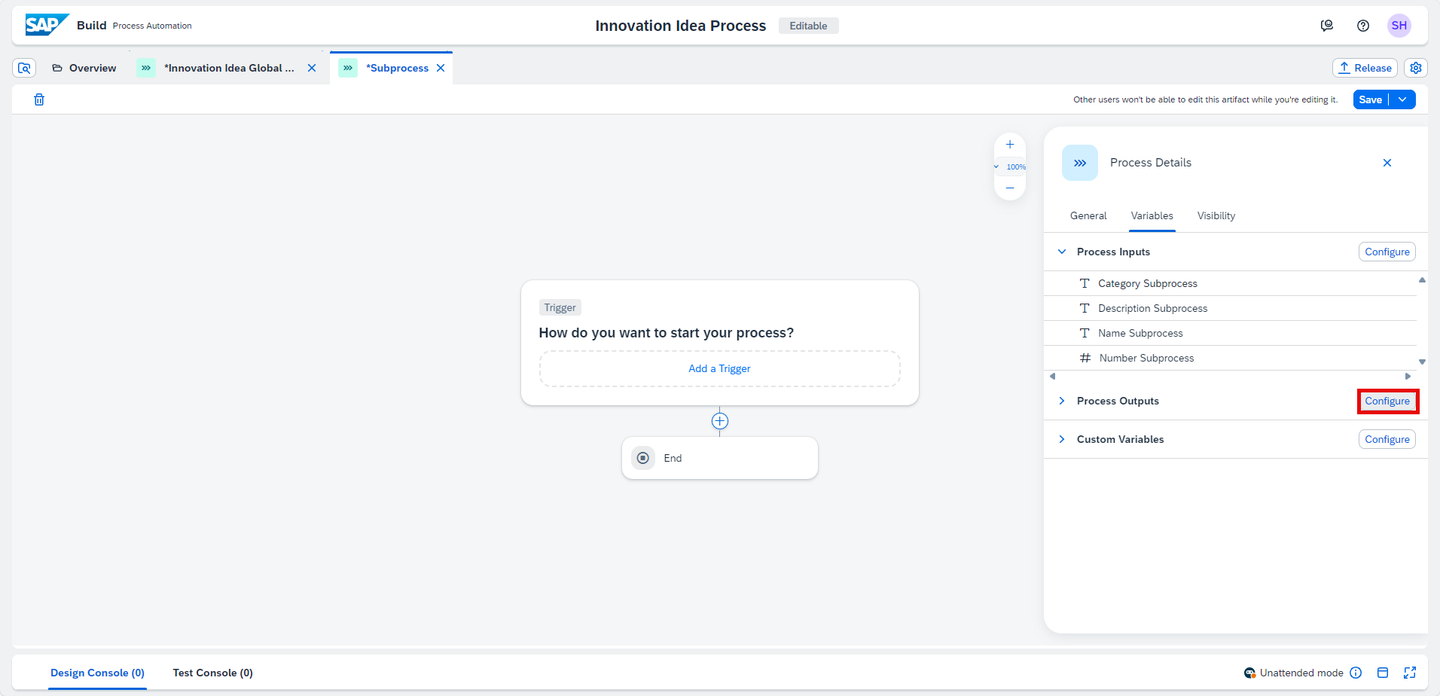Expand the Custom Variables section
Screen dimensions: 1440x696
point(1062,439)
